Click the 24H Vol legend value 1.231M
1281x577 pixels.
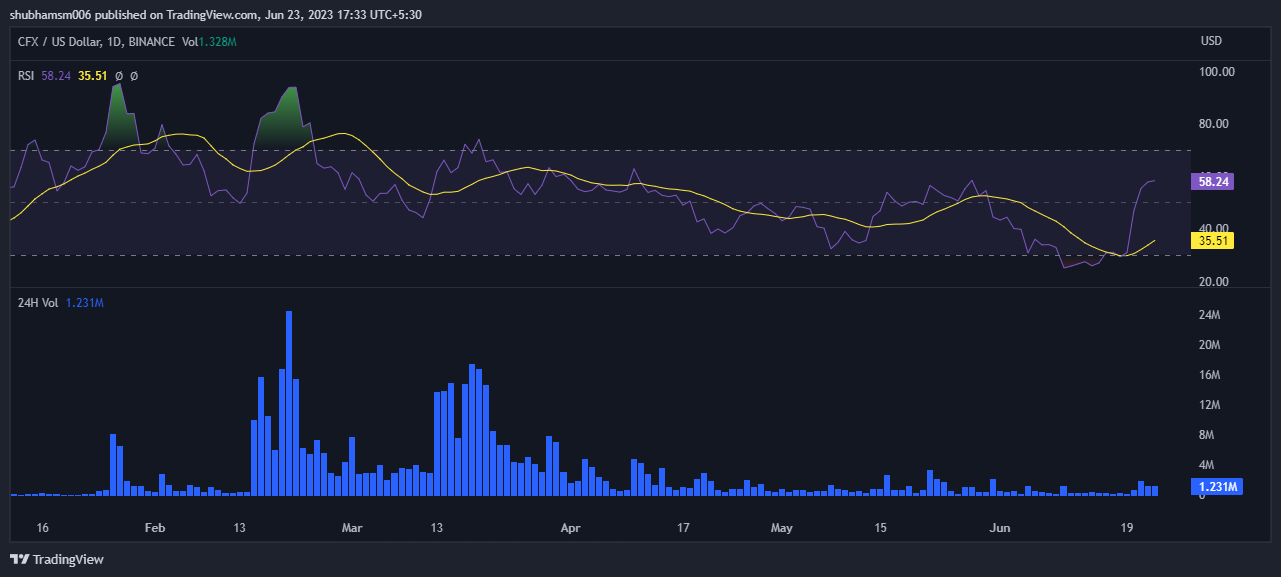pos(85,304)
